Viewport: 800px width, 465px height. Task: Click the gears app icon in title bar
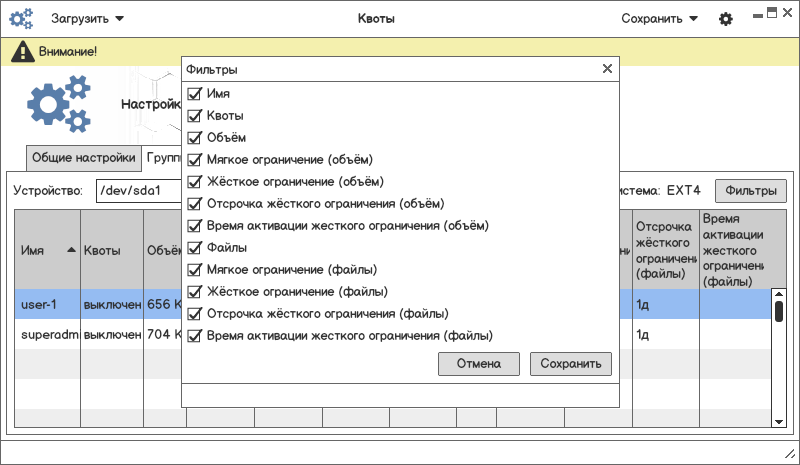point(21,18)
